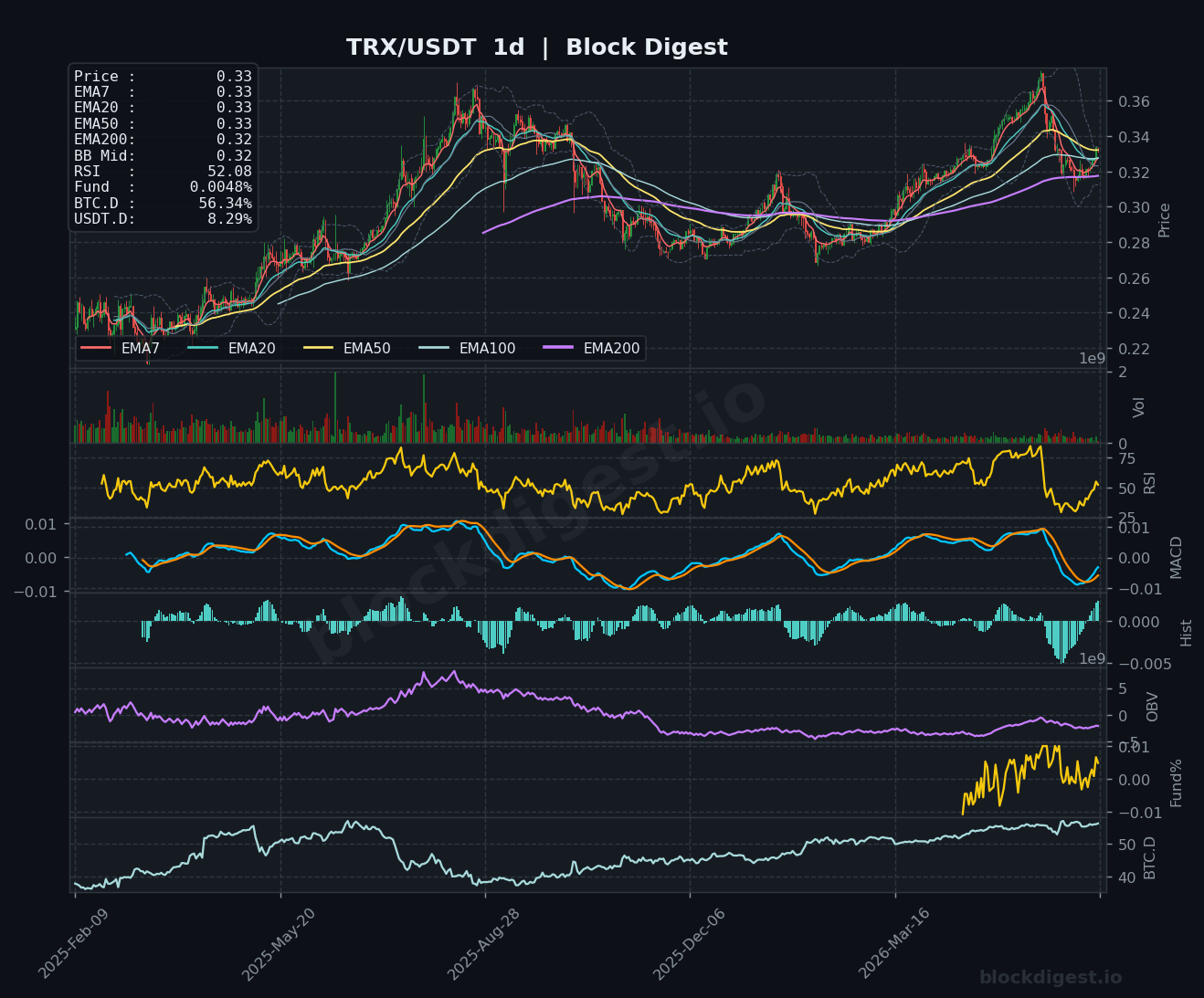Click the 2025-May-20 date axis label
The height and width of the screenshot is (998, 1204).
(279, 944)
